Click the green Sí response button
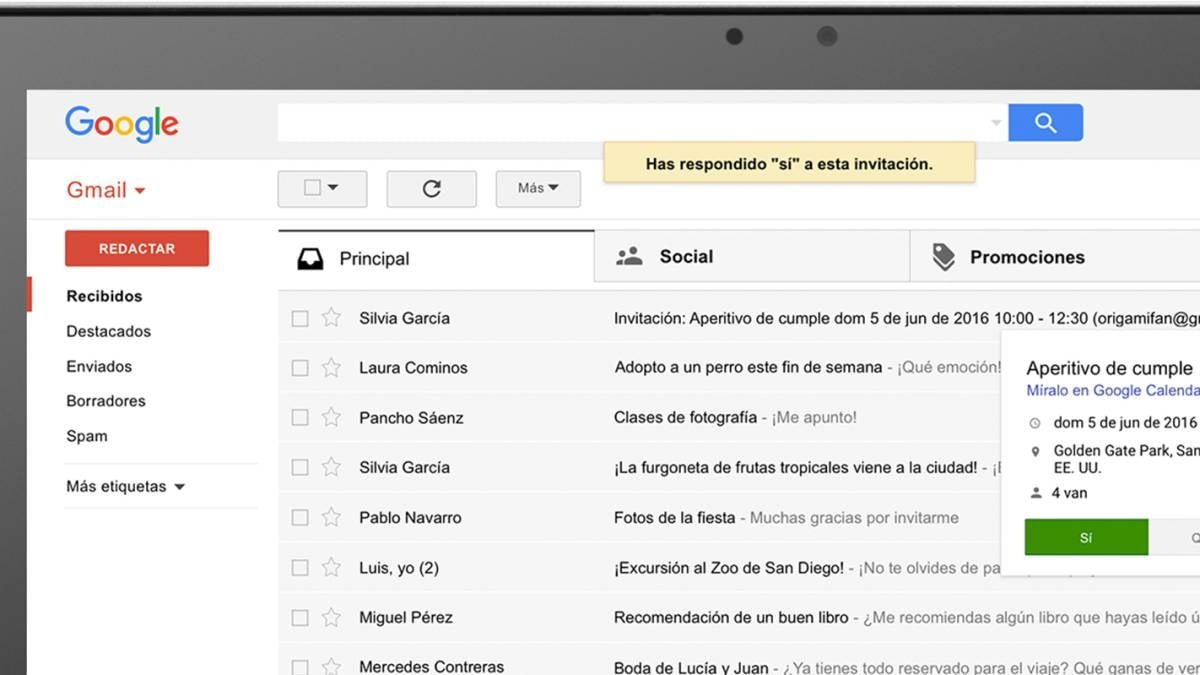 point(1086,538)
